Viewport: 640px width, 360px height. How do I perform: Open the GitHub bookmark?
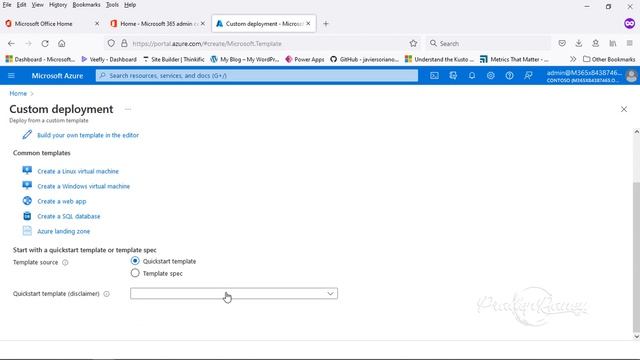click(364, 59)
